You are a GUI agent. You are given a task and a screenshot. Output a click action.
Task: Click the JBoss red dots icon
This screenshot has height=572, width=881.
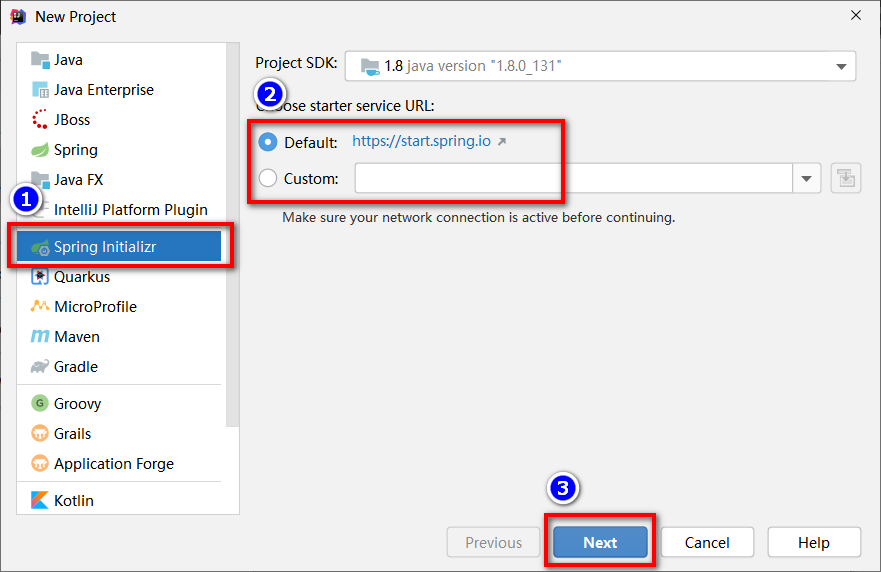(40, 120)
